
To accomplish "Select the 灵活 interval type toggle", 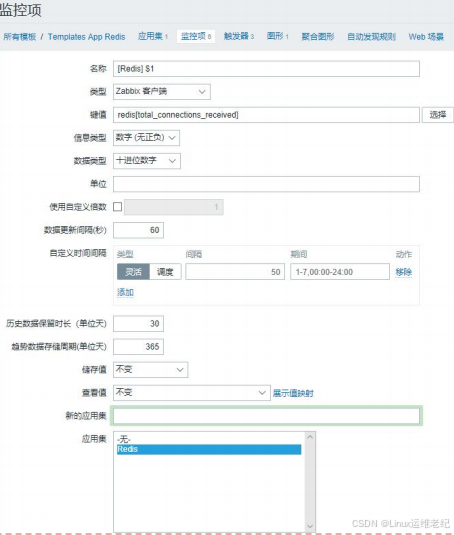I will tap(133, 272).
